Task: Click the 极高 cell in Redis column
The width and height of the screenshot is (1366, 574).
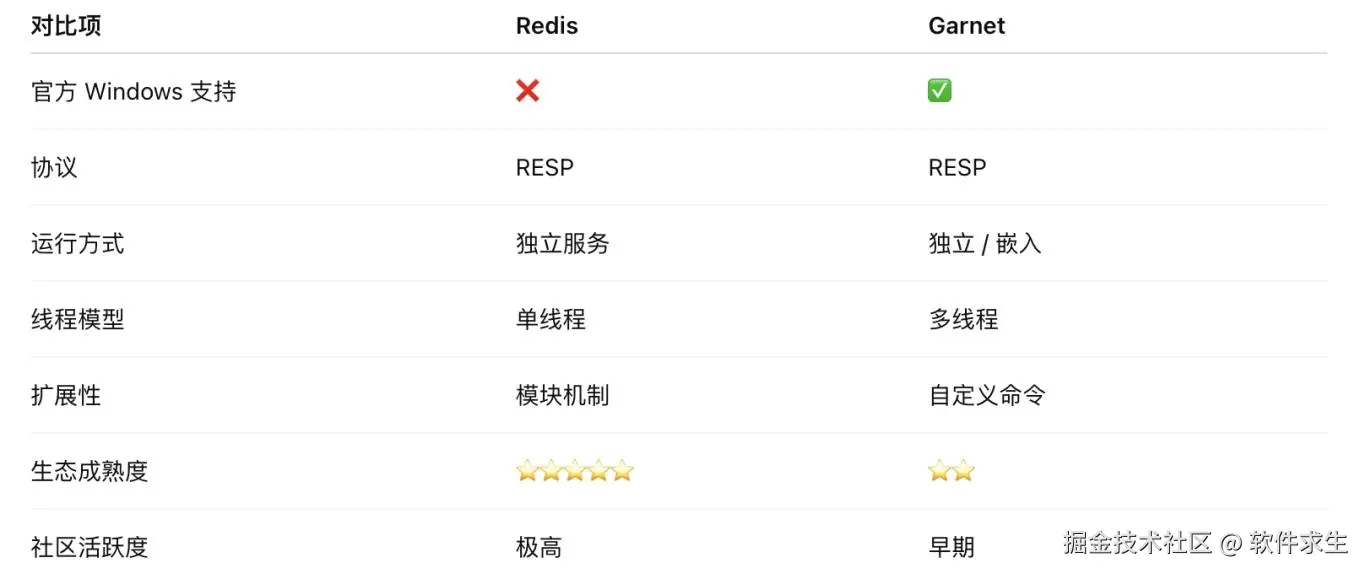Action: pyautogui.click(x=539, y=548)
